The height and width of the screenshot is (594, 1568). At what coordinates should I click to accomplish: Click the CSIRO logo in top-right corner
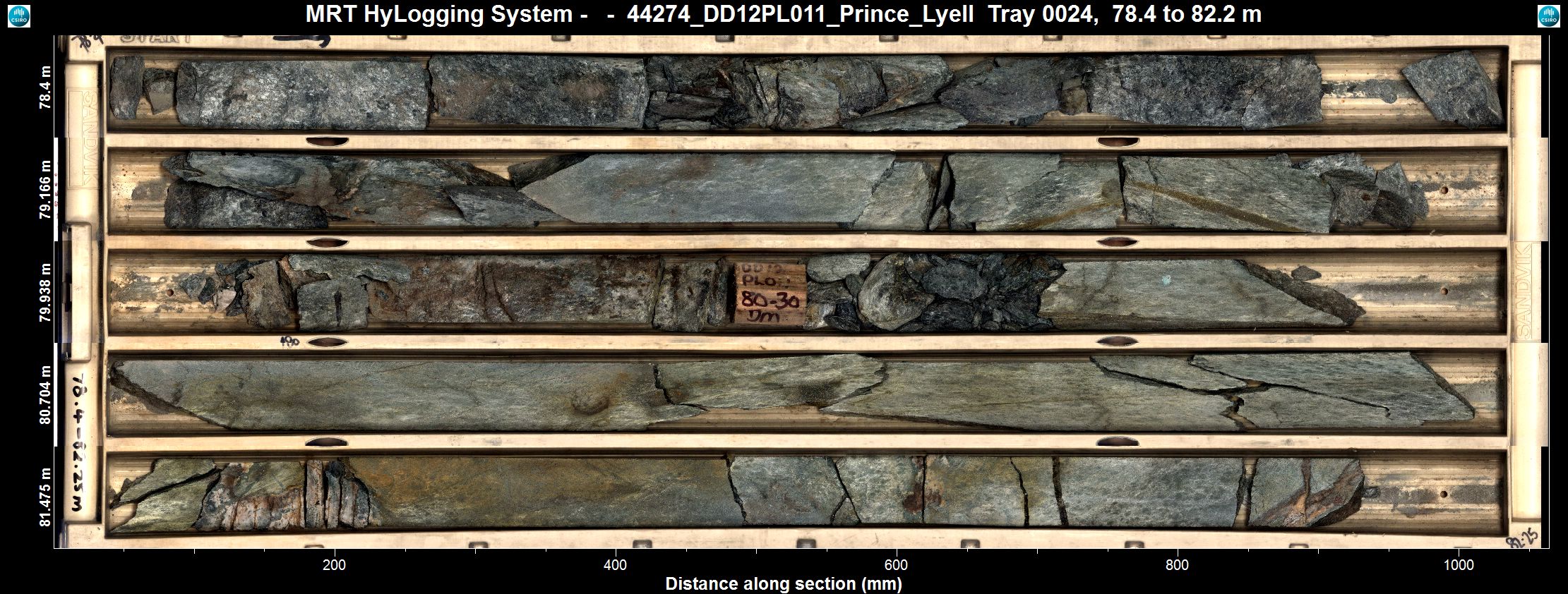coord(1548,16)
